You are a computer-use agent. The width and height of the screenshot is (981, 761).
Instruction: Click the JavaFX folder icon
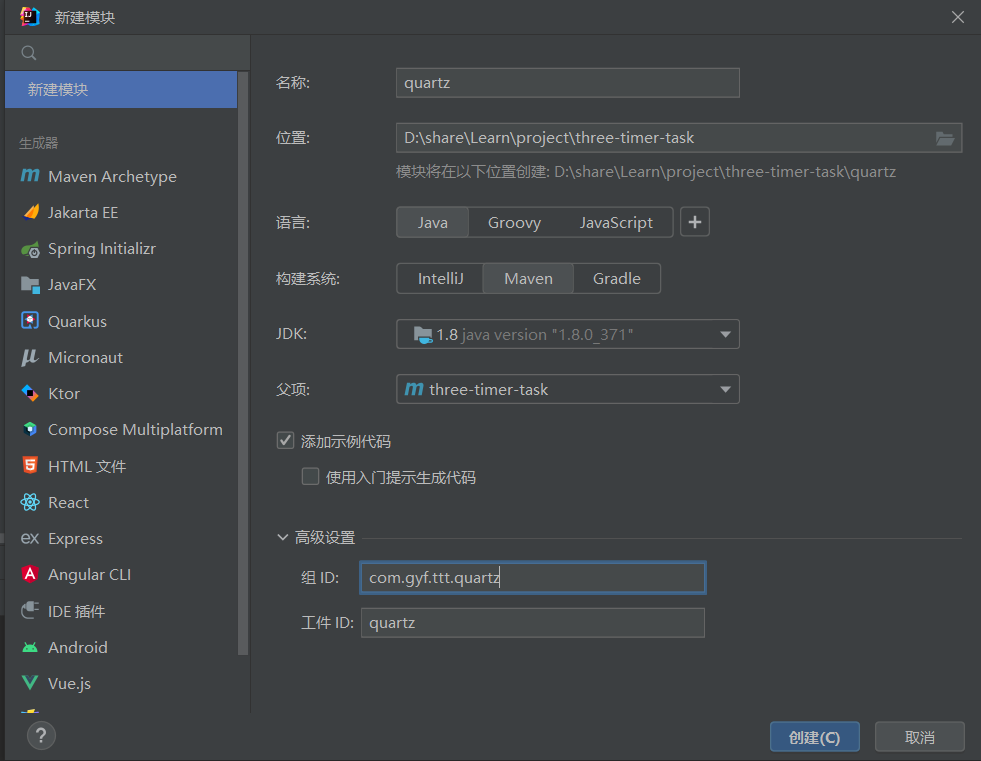tap(30, 285)
